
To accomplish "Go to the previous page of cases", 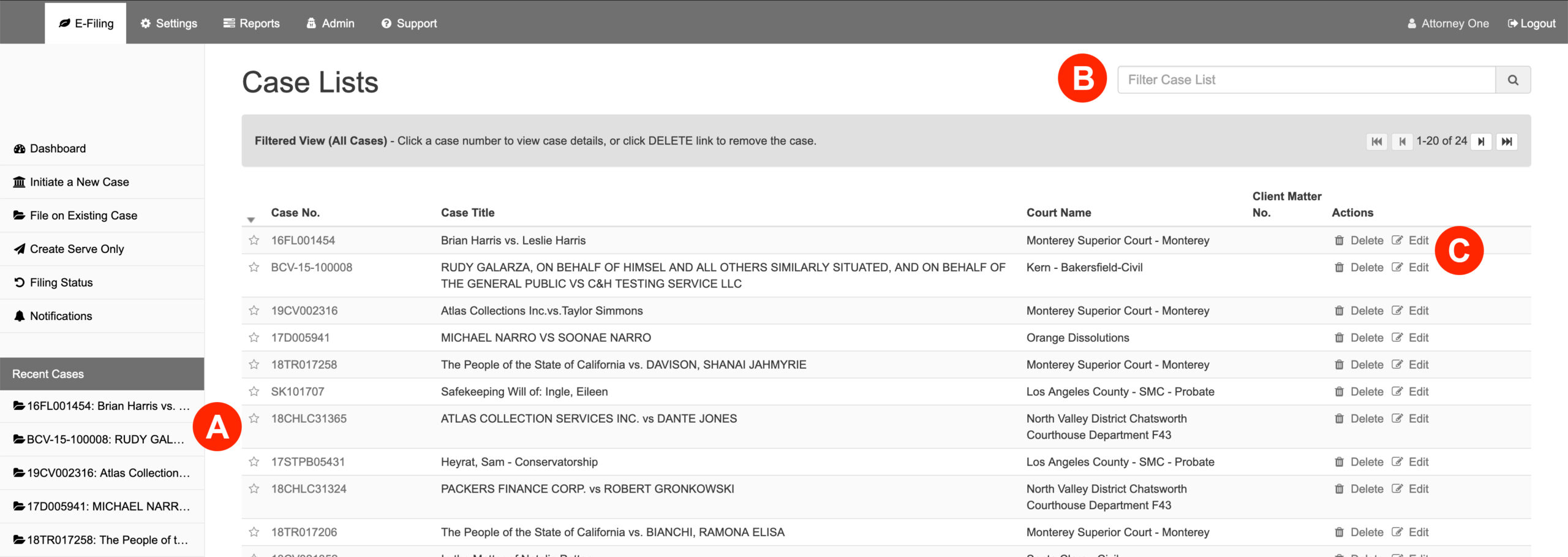I will click(x=1401, y=142).
